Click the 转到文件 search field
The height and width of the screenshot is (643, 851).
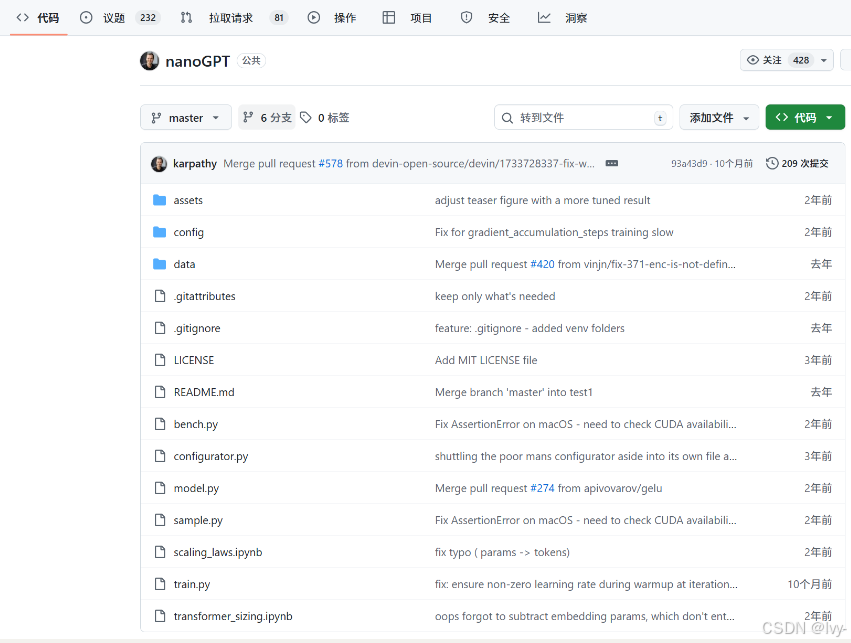pos(583,117)
